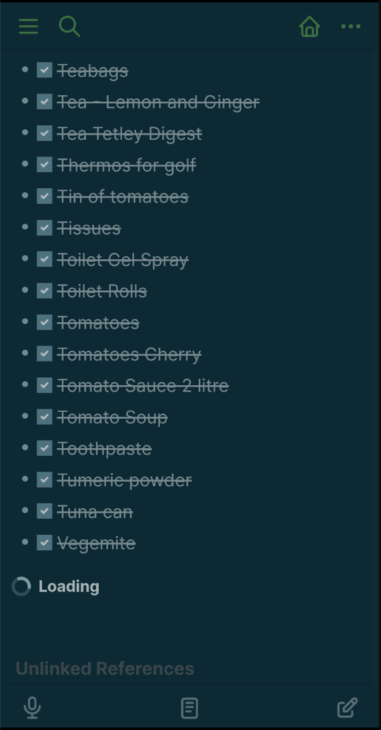
Task: Tap the edit pencil icon in bottom bar
Action: pos(347,708)
